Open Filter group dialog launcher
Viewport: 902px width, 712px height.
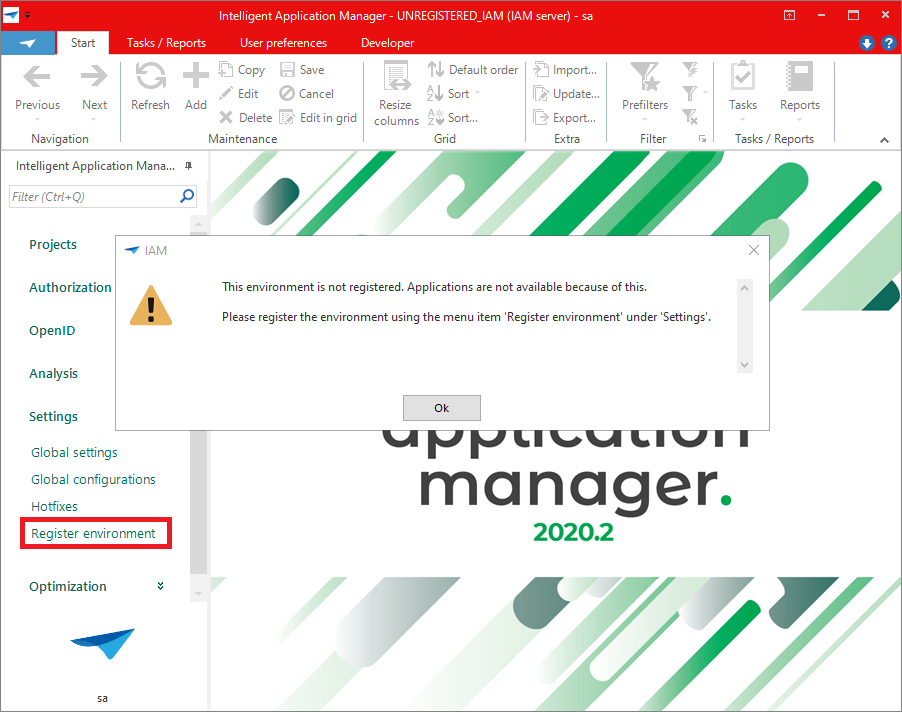click(702, 139)
